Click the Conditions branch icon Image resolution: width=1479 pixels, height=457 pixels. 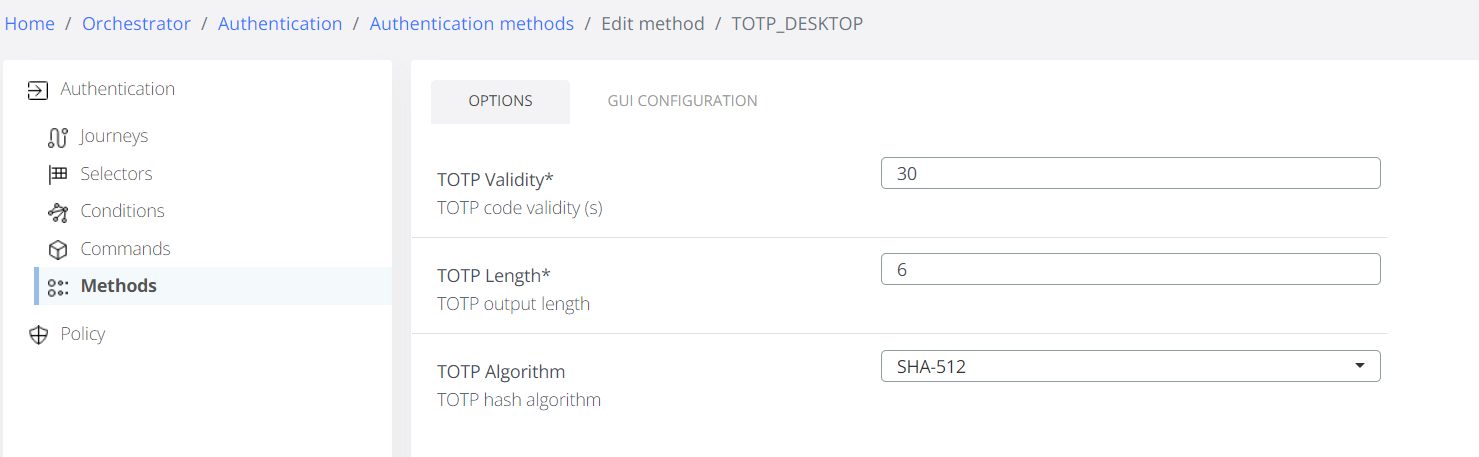tap(58, 212)
